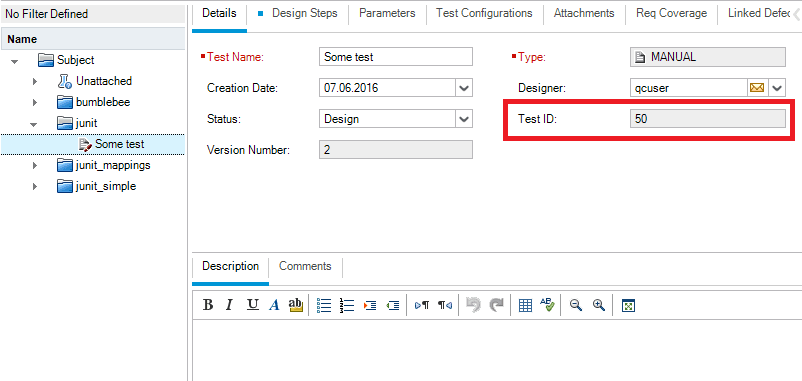Open the font color tool (blue A)
The image size is (802, 381).
coord(275,305)
